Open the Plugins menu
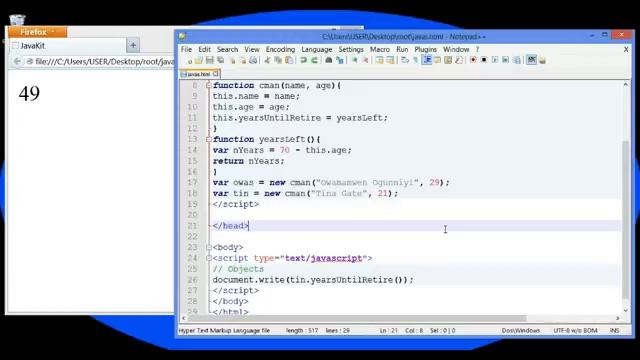Viewport: 640px width, 360px height. (x=425, y=49)
